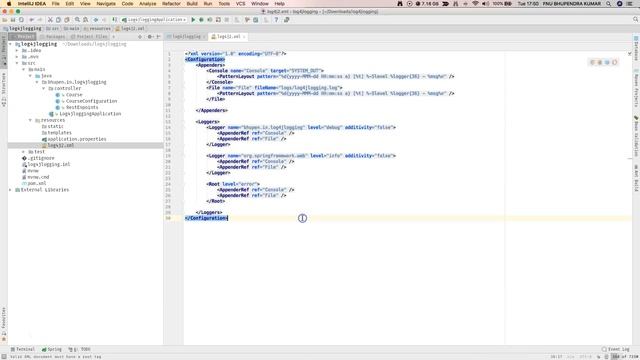Open the project panel settings gear icon

pos(150,37)
